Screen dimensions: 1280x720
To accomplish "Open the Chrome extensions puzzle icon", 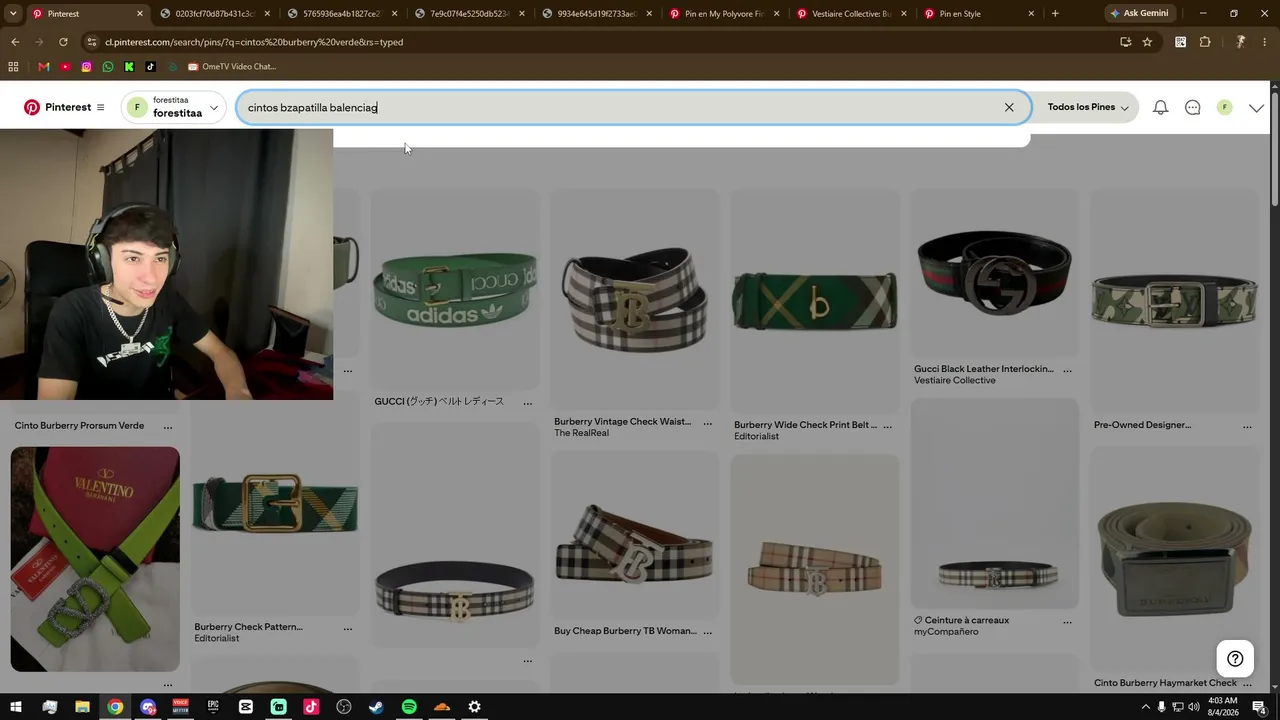I will (x=1205, y=42).
